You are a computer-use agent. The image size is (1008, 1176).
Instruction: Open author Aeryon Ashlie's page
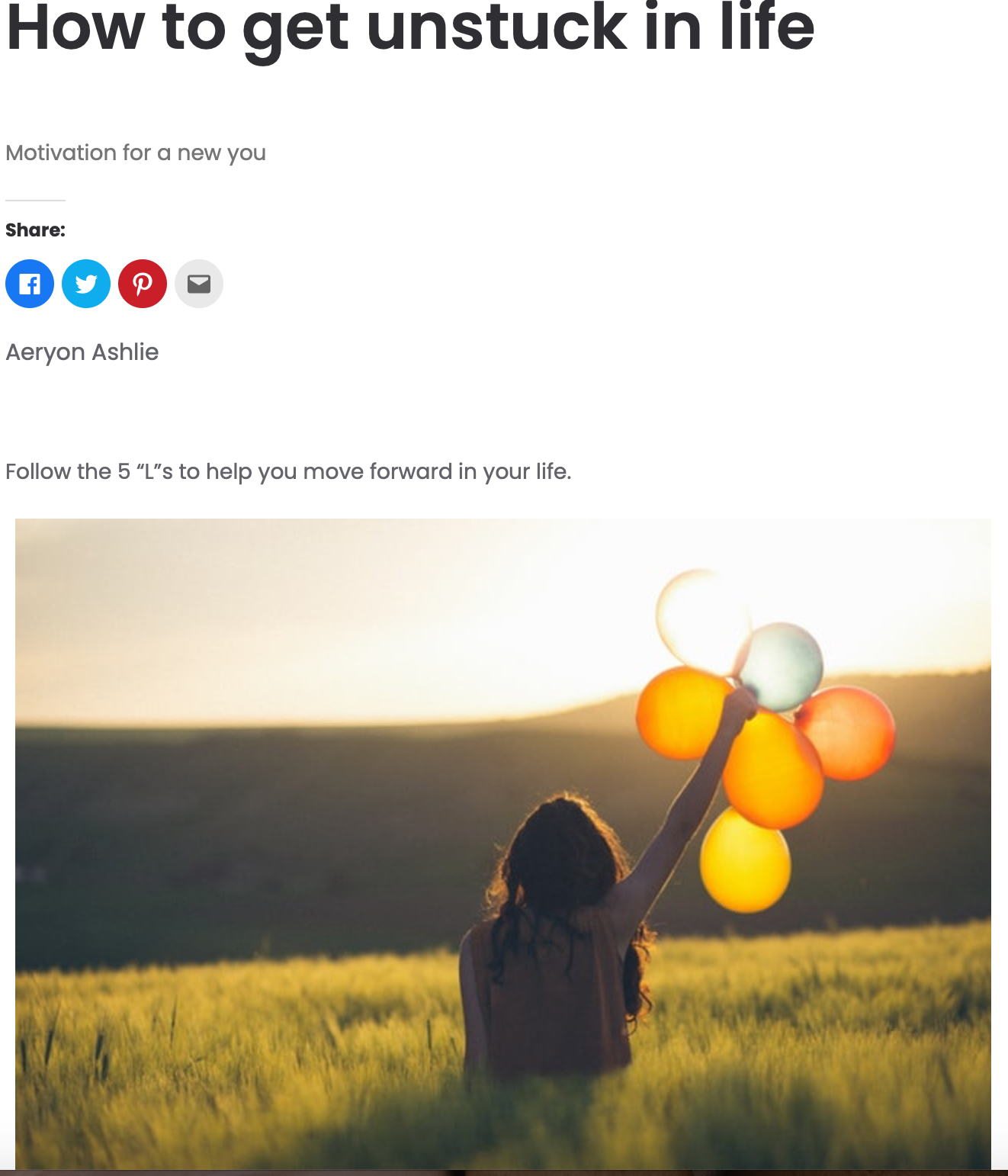82,352
